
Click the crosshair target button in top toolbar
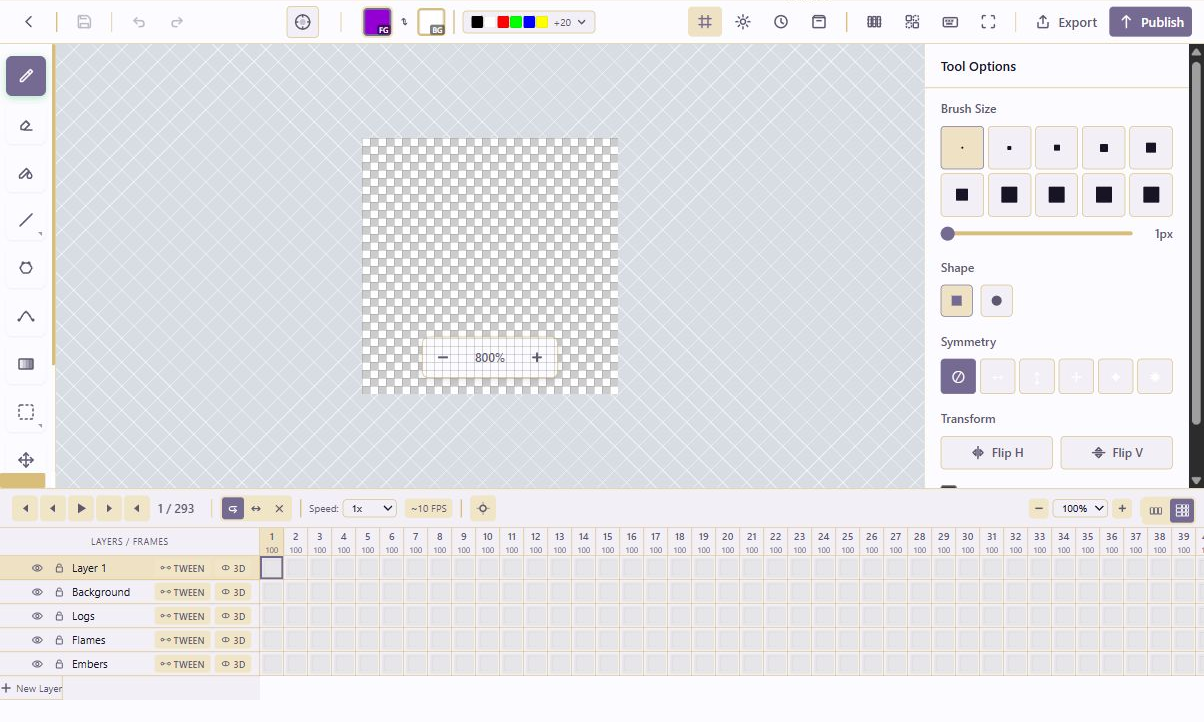click(x=303, y=22)
